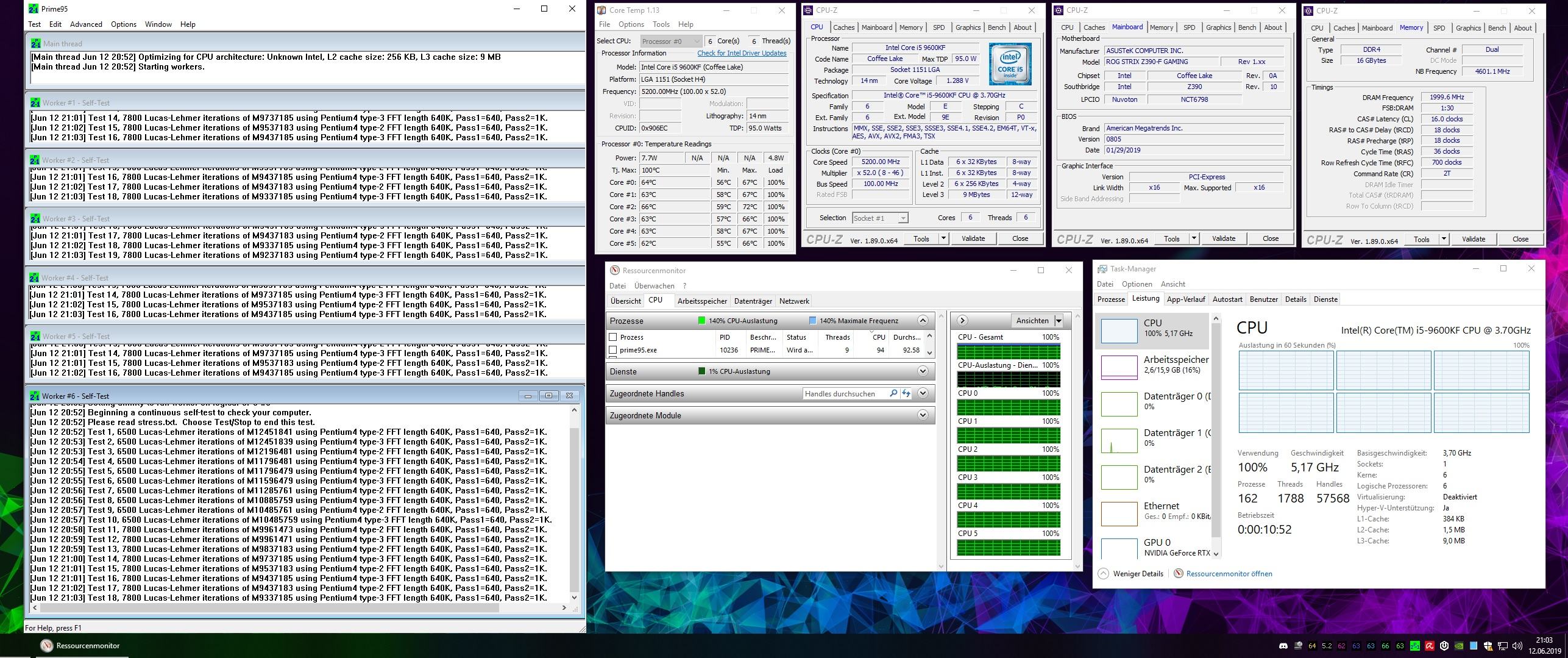1568x658 pixels.
Task: Click the blue Maximale Frequenz legend square
Action: pos(812,321)
